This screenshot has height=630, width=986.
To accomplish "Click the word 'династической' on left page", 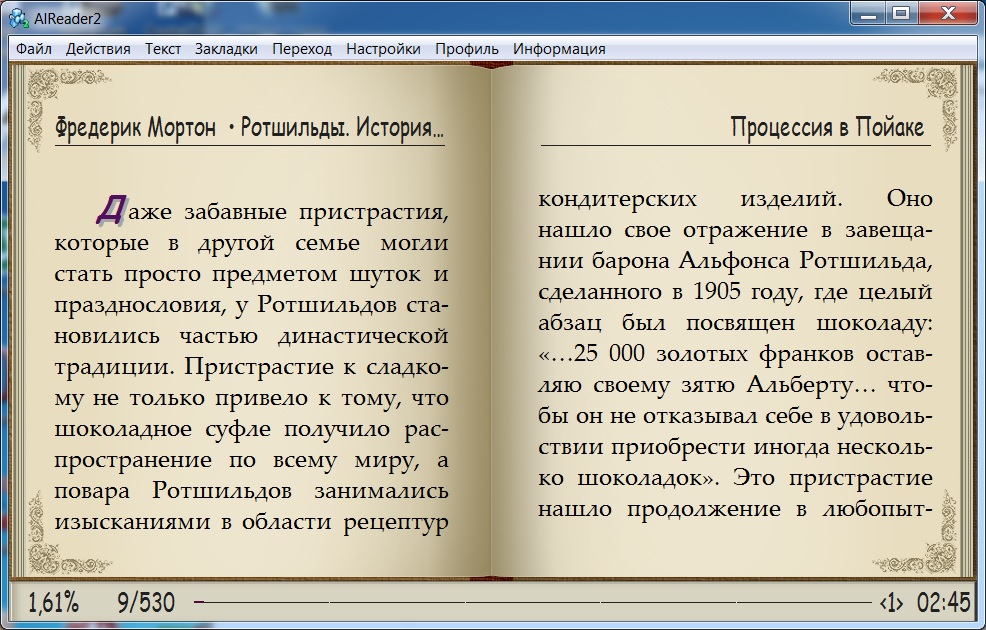I will (x=363, y=336).
